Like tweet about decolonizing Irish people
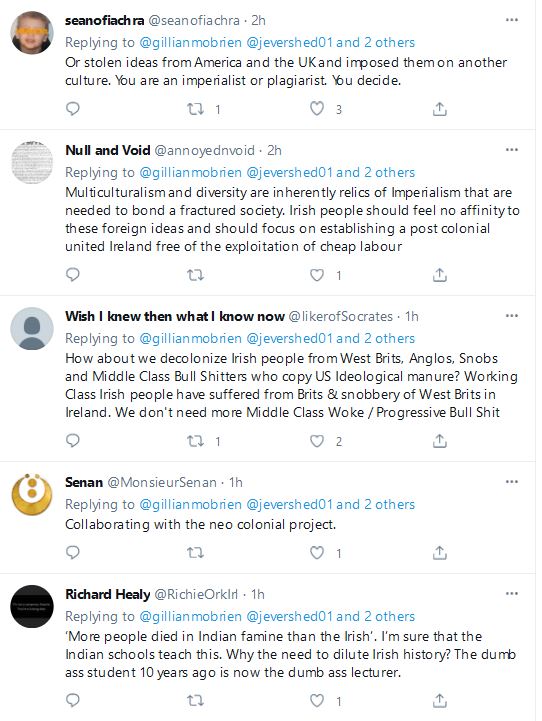542x721 pixels. [x=317, y=441]
